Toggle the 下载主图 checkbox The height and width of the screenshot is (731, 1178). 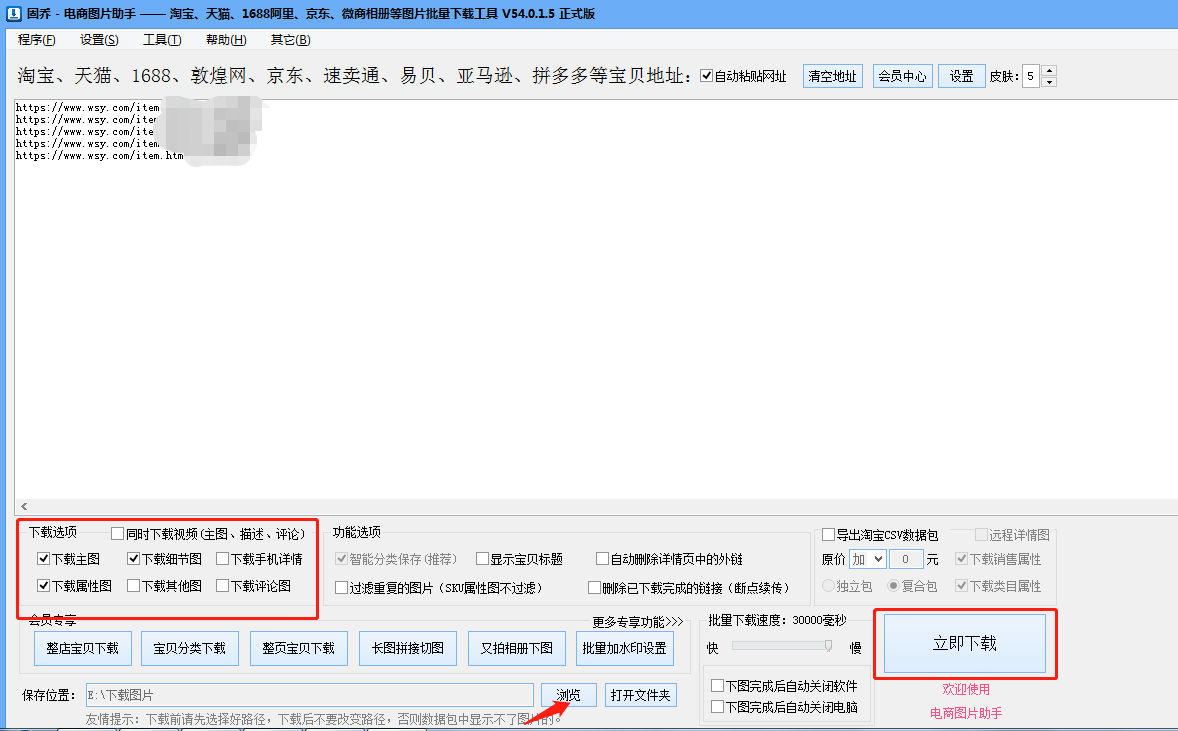tap(44, 559)
